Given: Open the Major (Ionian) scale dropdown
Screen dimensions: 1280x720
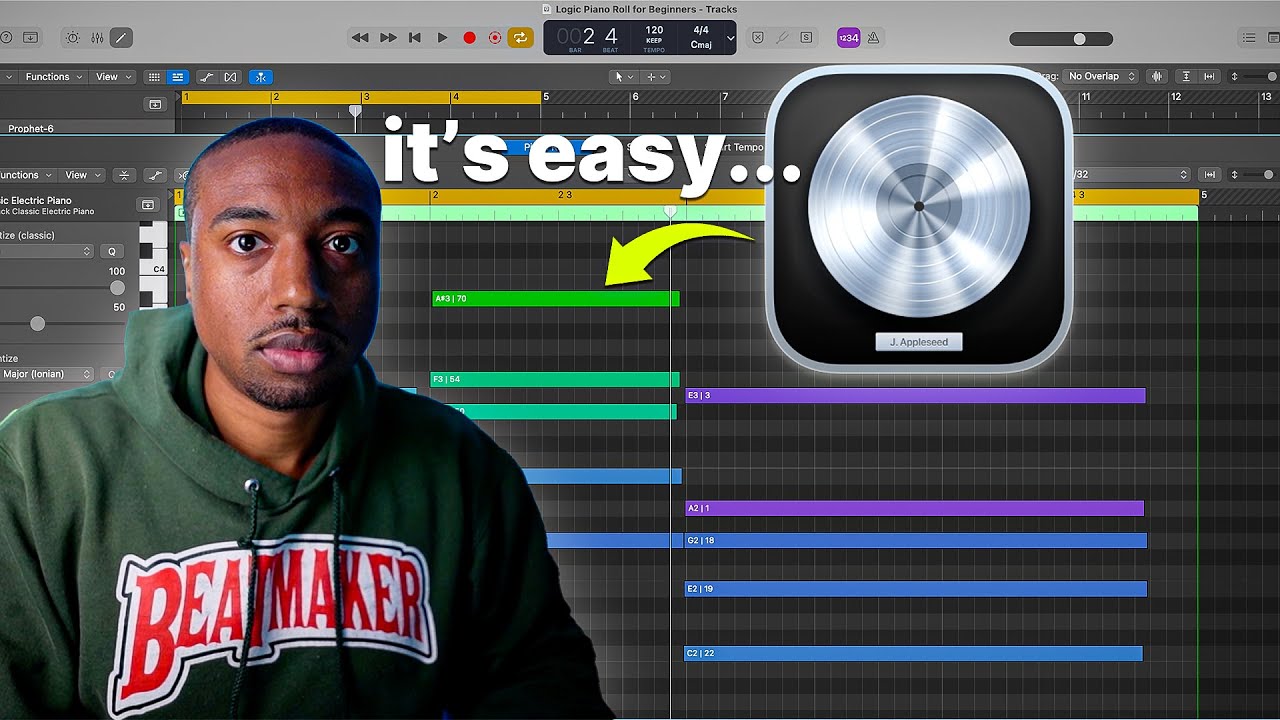Looking at the screenshot, I should pos(47,374).
